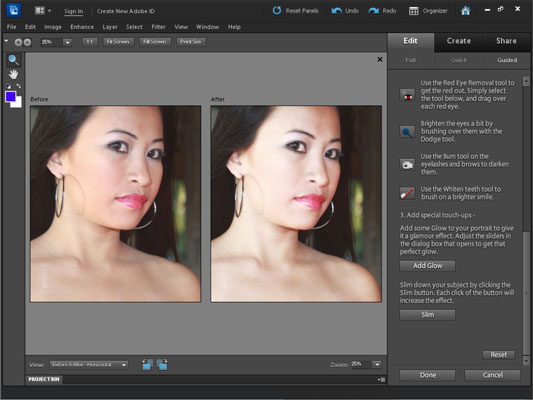Click the Reset Panels icon
The height and width of the screenshot is (400, 533).
(x=277, y=11)
